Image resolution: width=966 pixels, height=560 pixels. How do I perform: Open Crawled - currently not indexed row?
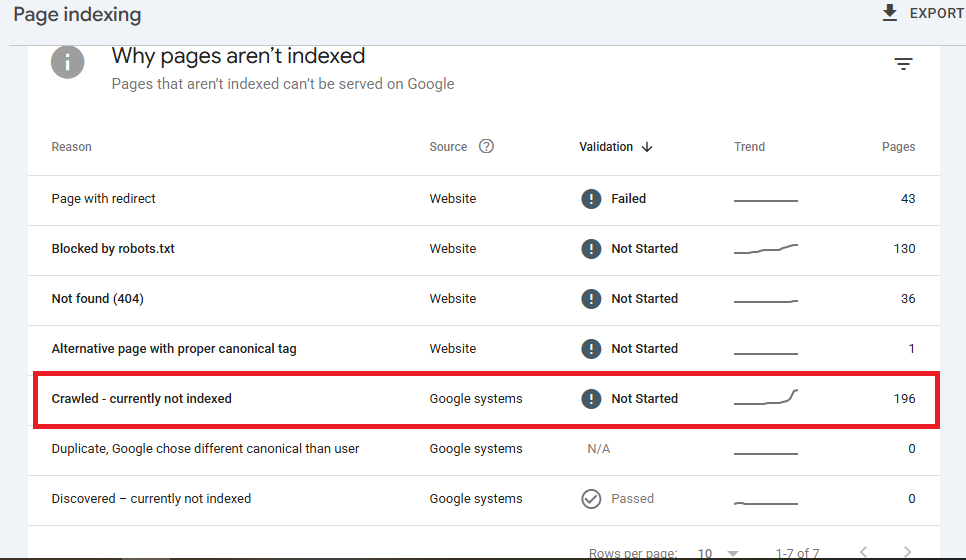484,399
